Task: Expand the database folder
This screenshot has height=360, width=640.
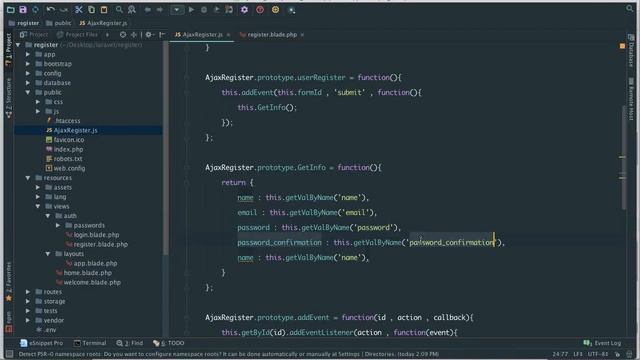Action: click(28, 83)
